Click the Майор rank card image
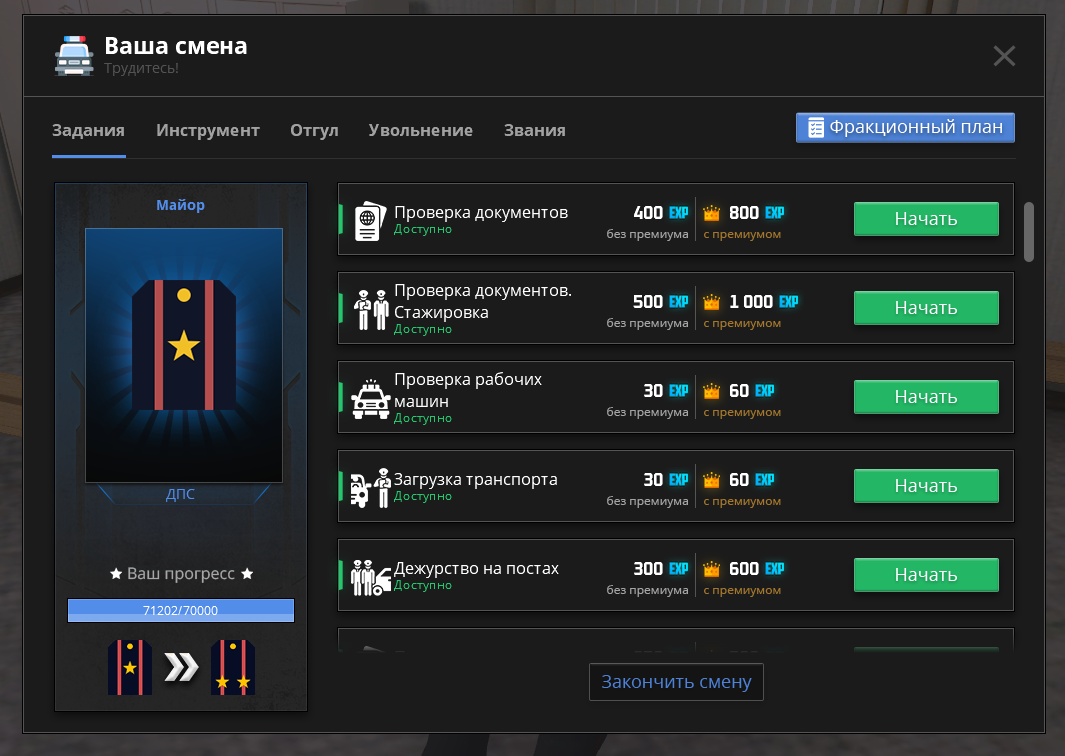The image size is (1065, 756). (183, 355)
